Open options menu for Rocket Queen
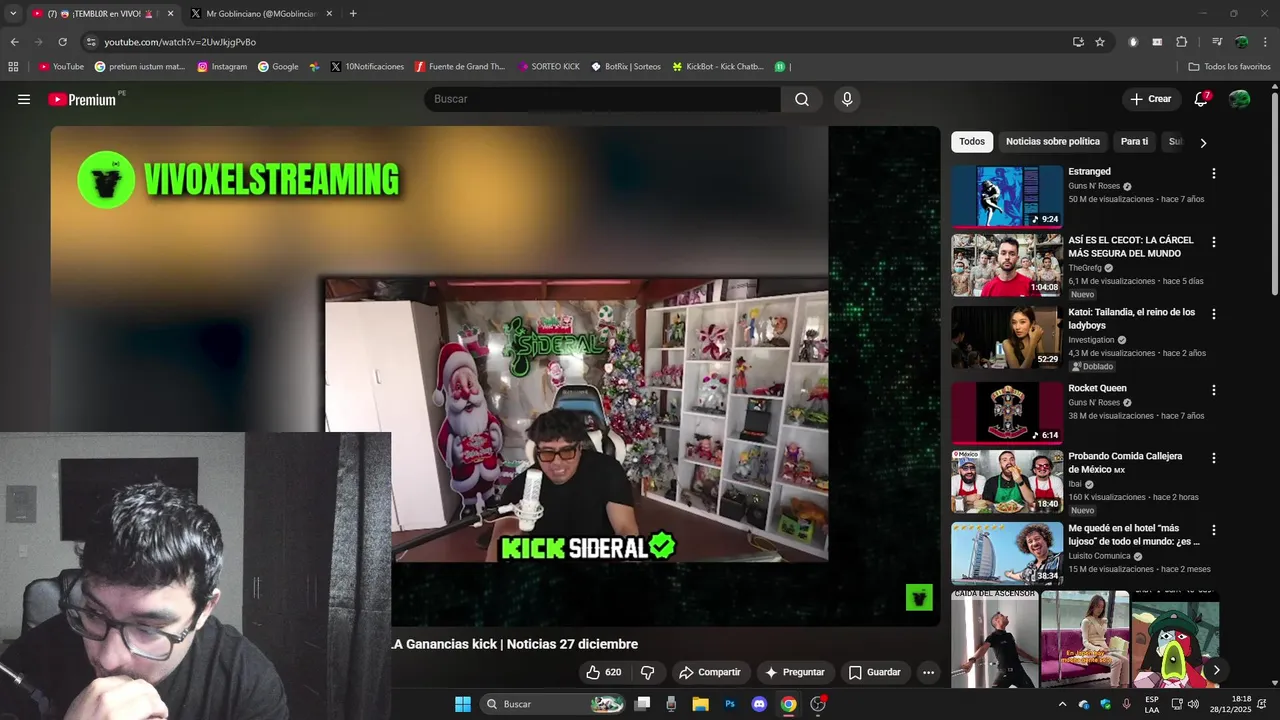 point(1214,390)
